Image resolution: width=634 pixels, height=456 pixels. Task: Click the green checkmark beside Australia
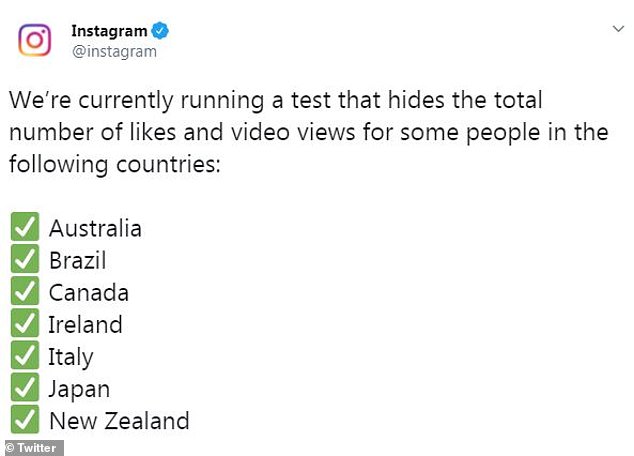click(x=26, y=228)
